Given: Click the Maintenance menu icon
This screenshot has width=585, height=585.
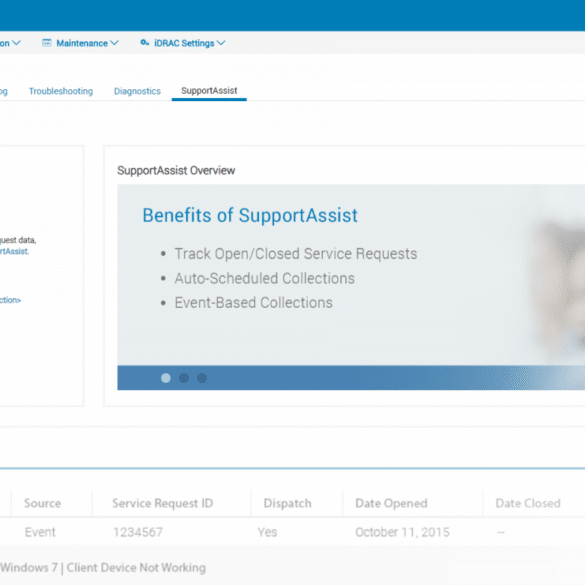Looking at the screenshot, I should click(x=47, y=43).
